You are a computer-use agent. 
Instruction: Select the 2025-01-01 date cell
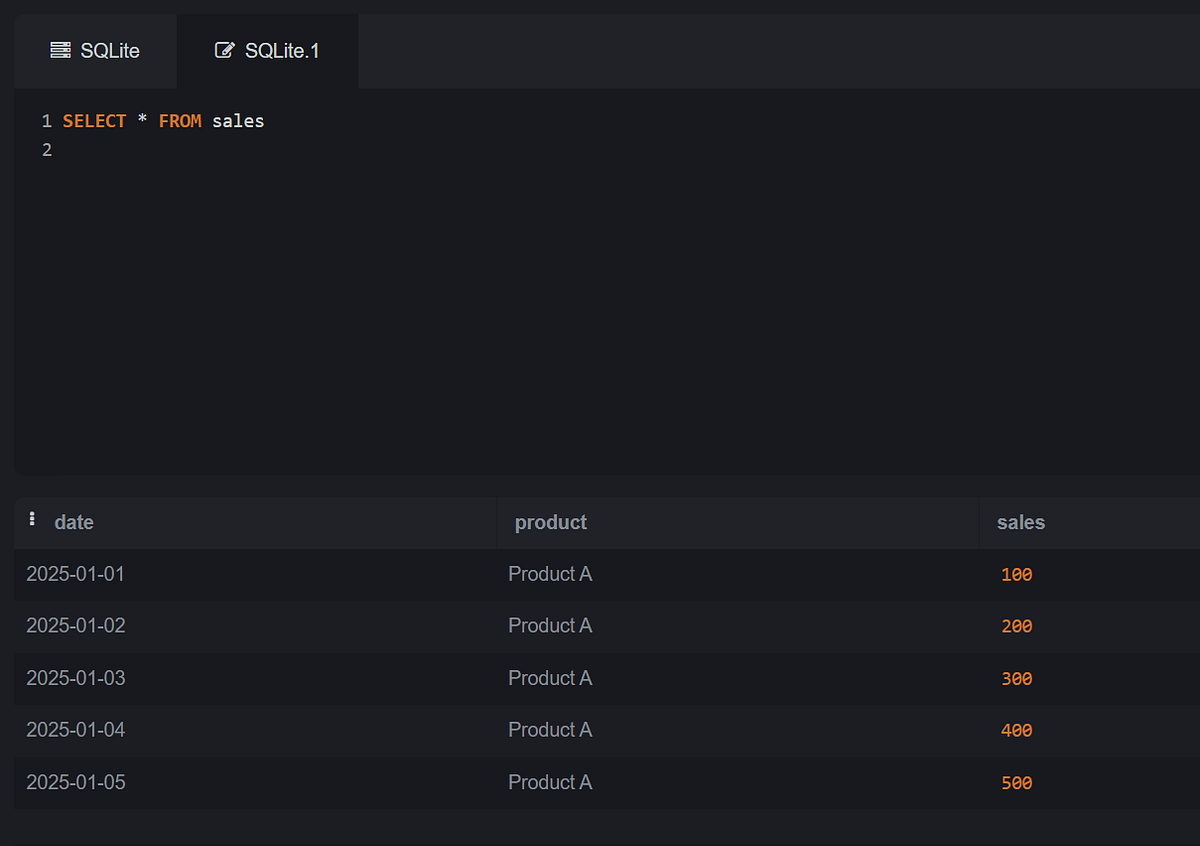[76, 574]
